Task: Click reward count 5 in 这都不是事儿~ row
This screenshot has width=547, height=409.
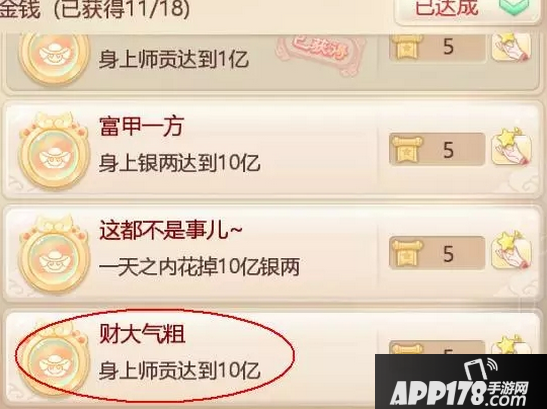Action: click(x=449, y=254)
